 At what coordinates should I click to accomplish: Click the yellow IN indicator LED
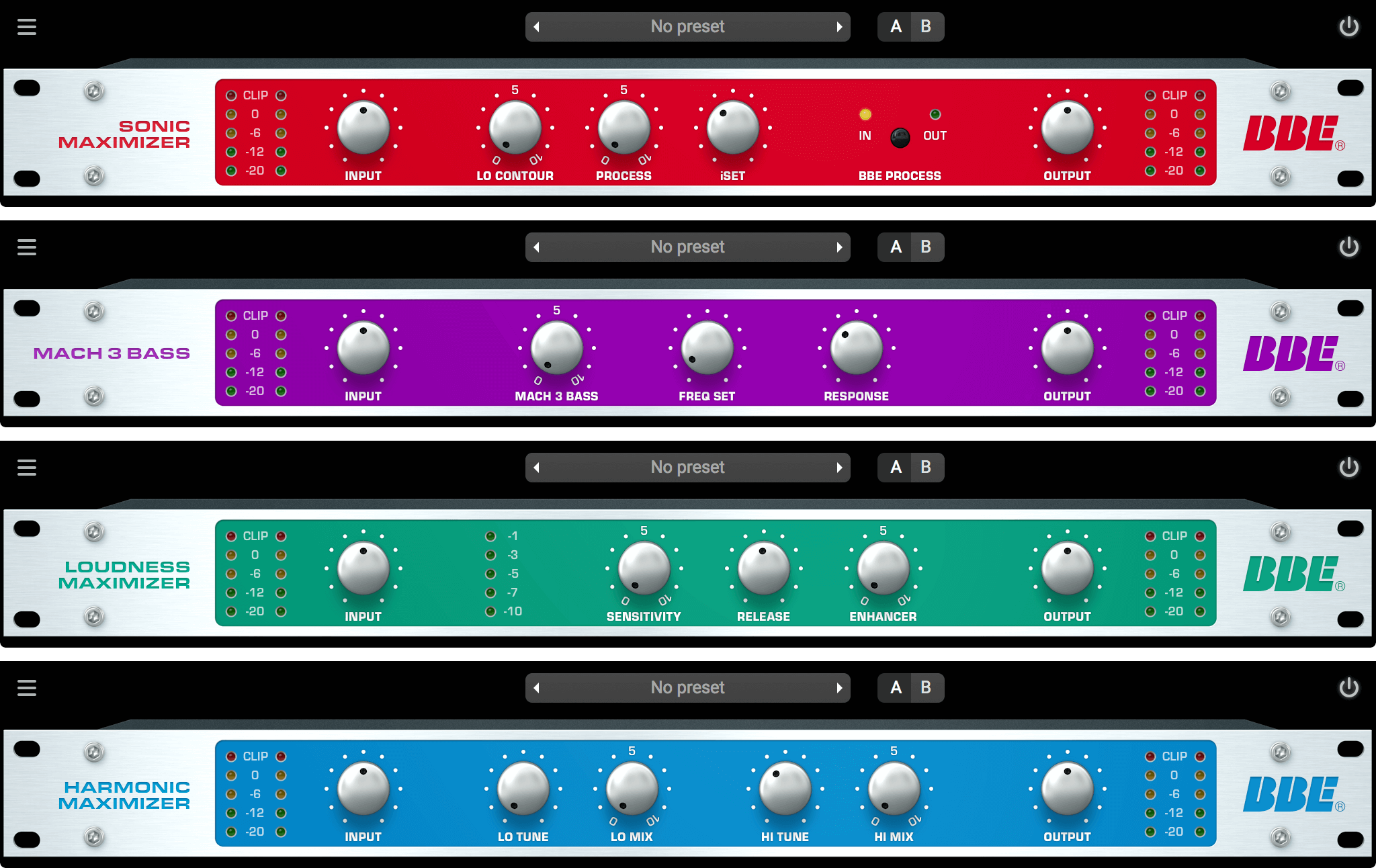pyautogui.click(x=865, y=114)
